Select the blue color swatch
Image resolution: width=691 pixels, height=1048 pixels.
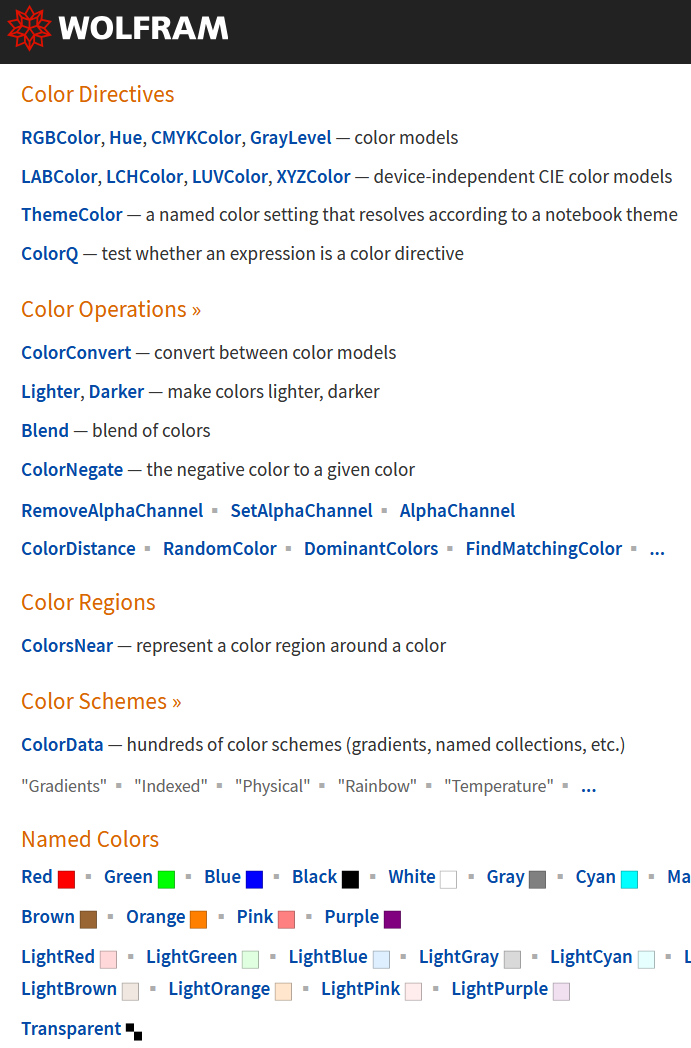pyautogui.click(x=254, y=879)
